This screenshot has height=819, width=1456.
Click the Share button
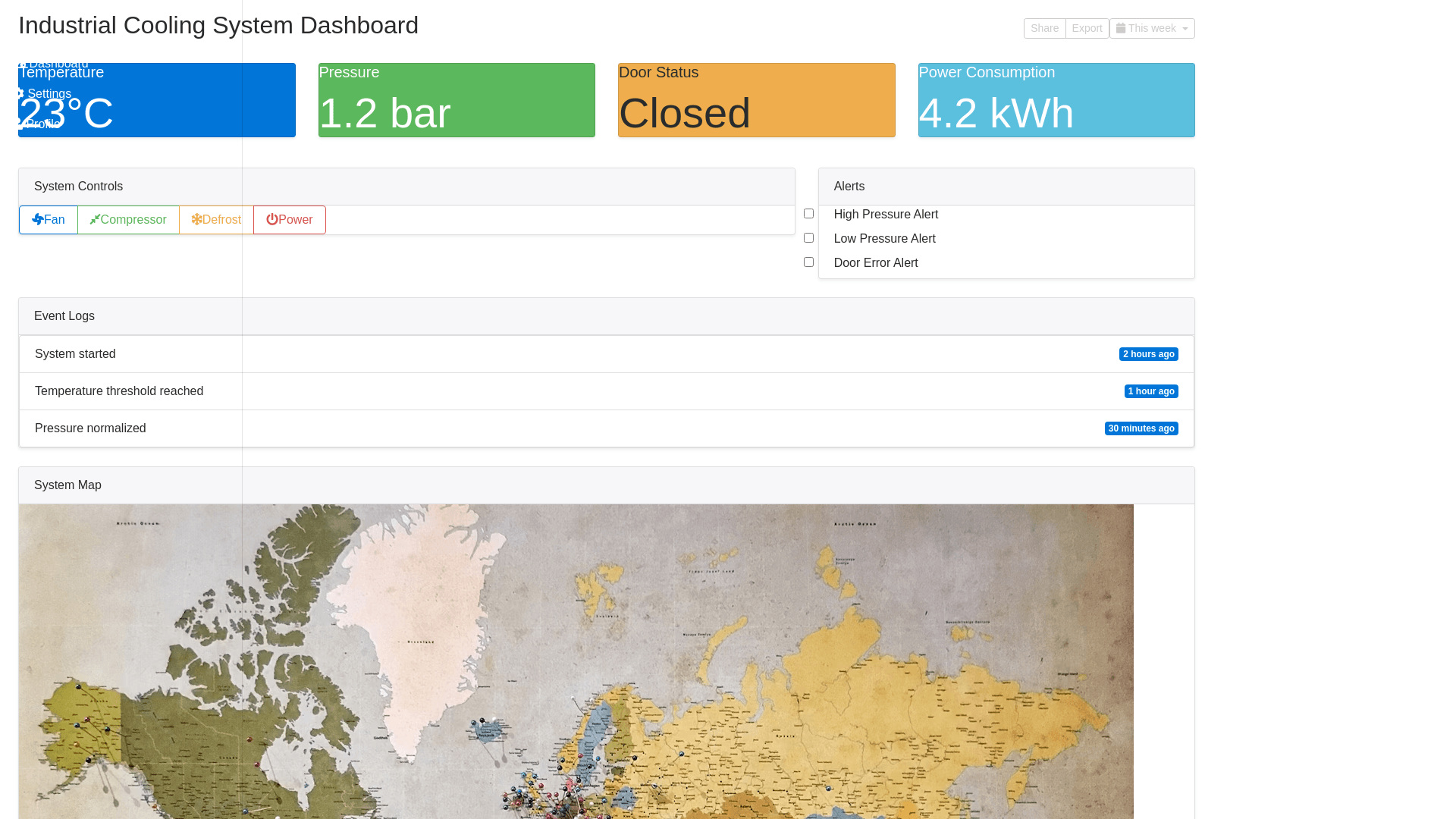click(1044, 29)
